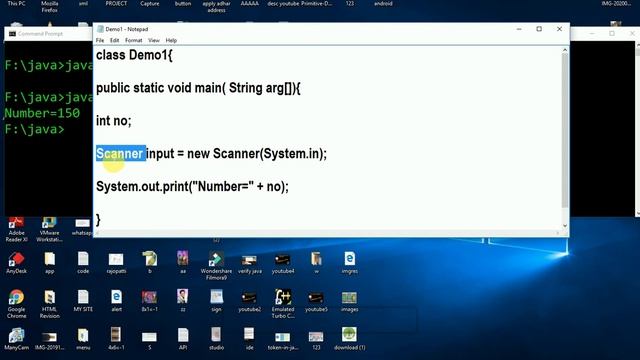Open the 'rajopatti' desktop icon
640x360 pixels.
tap(116, 262)
